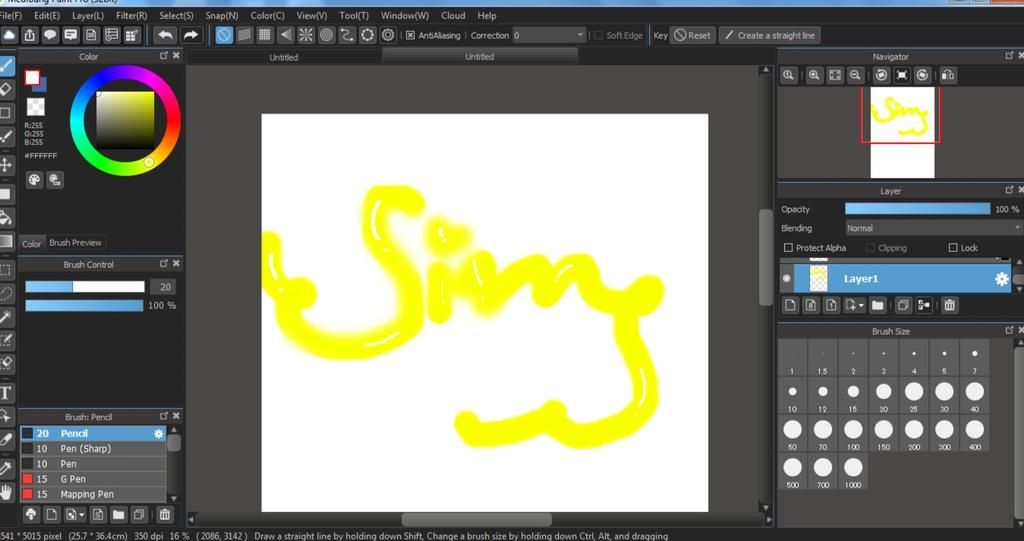Select the Text tool
This screenshot has height=541, width=1024.
point(6,393)
